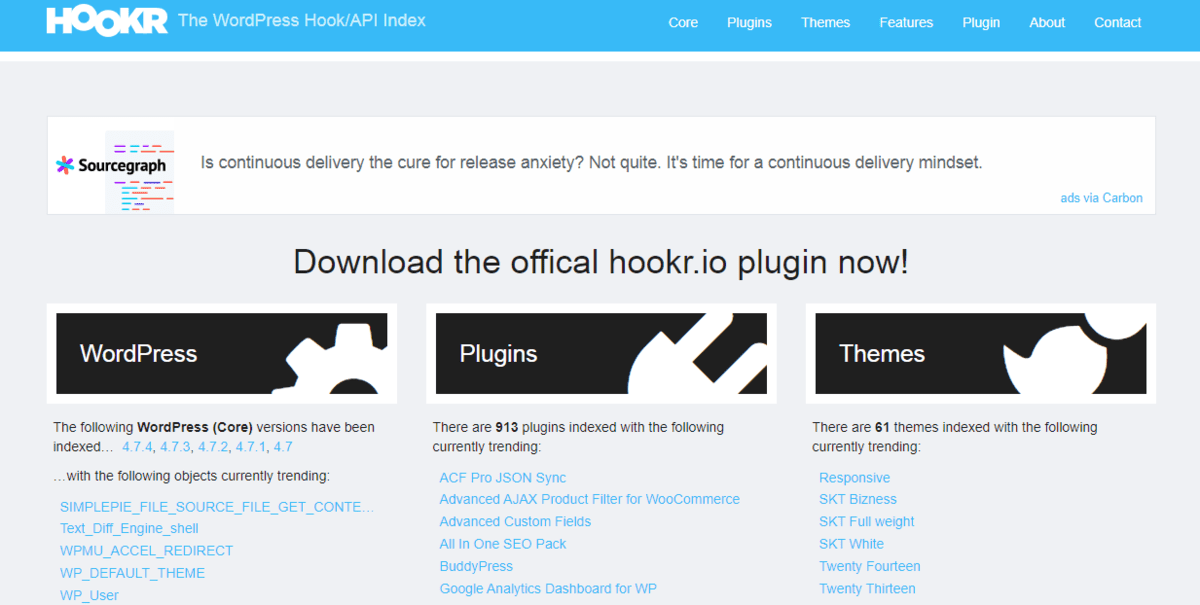The height and width of the screenshot is (605, 1200).
Task: Click the Download the offical hookr.io plugin heading
Action: [x=601, y=262]
